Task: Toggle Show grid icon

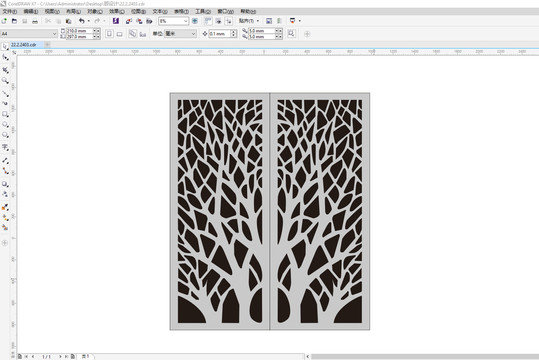Action: pos(218,21)
